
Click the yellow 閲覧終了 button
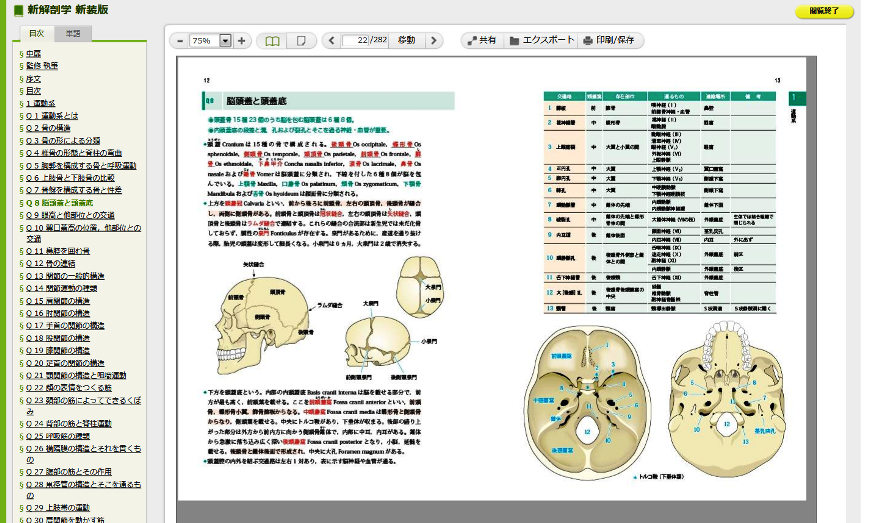[x=824, y=11]
